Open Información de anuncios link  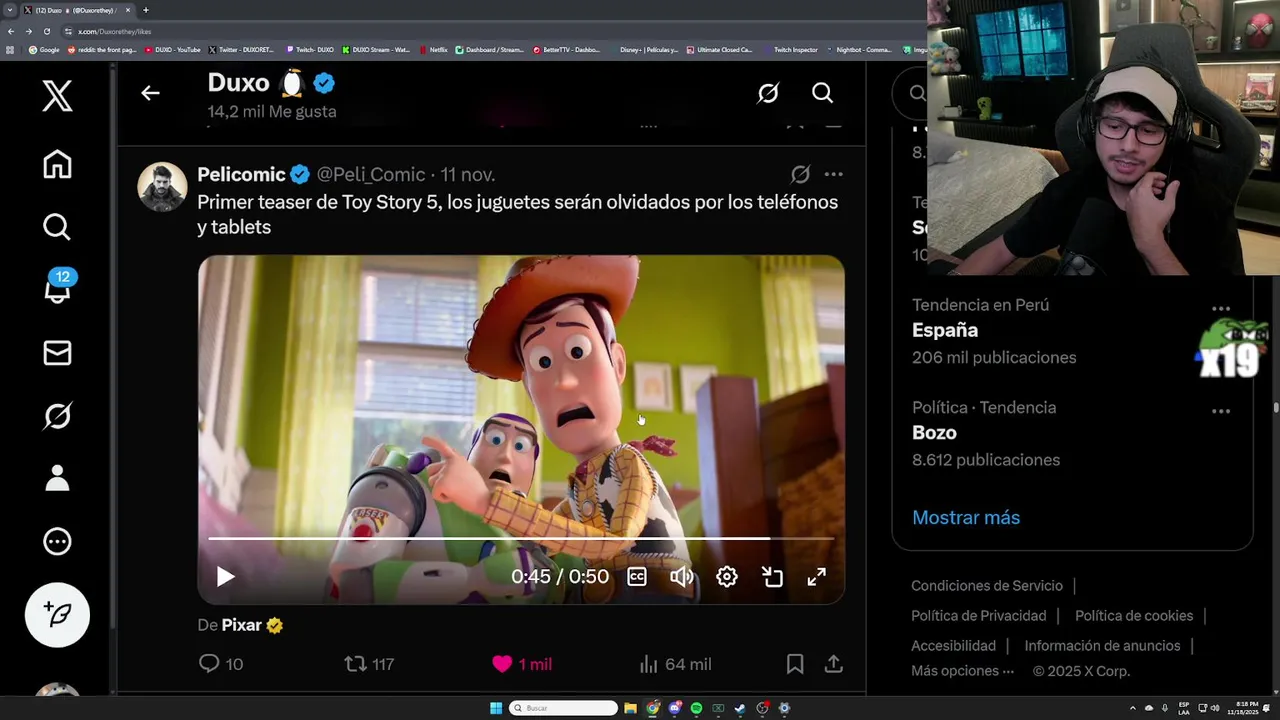point(1102,646)
